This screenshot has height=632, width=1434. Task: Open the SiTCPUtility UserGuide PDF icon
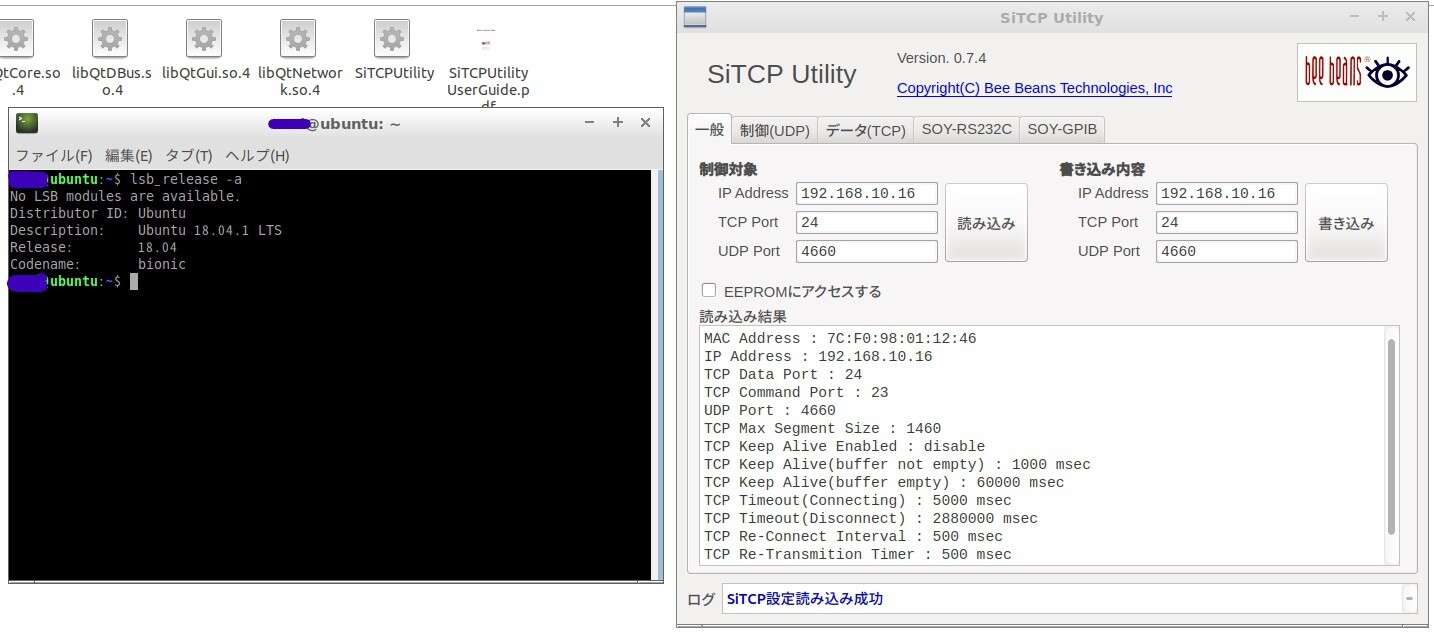point(486,39)
